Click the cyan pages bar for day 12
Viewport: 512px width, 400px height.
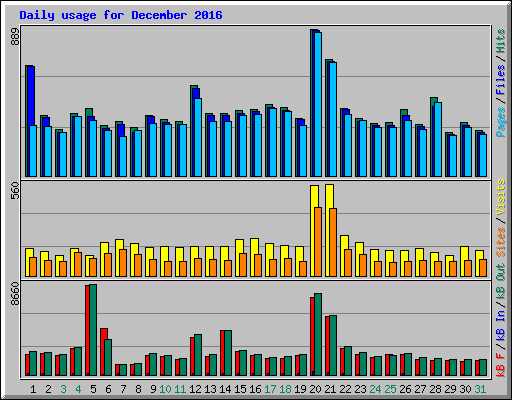[198, 137]
